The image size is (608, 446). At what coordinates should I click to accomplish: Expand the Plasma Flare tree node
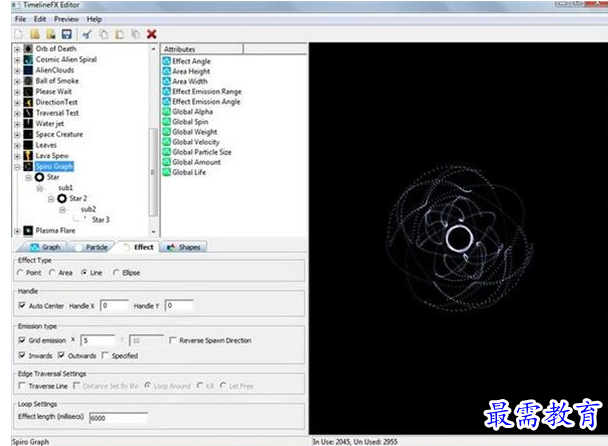pyautogui.click(x=17, y=231)
